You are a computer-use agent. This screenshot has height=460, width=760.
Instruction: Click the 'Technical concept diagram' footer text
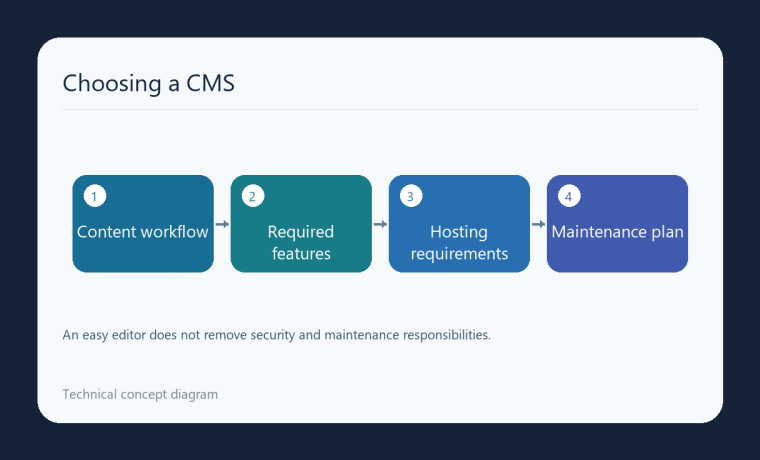tap(140, 395)
